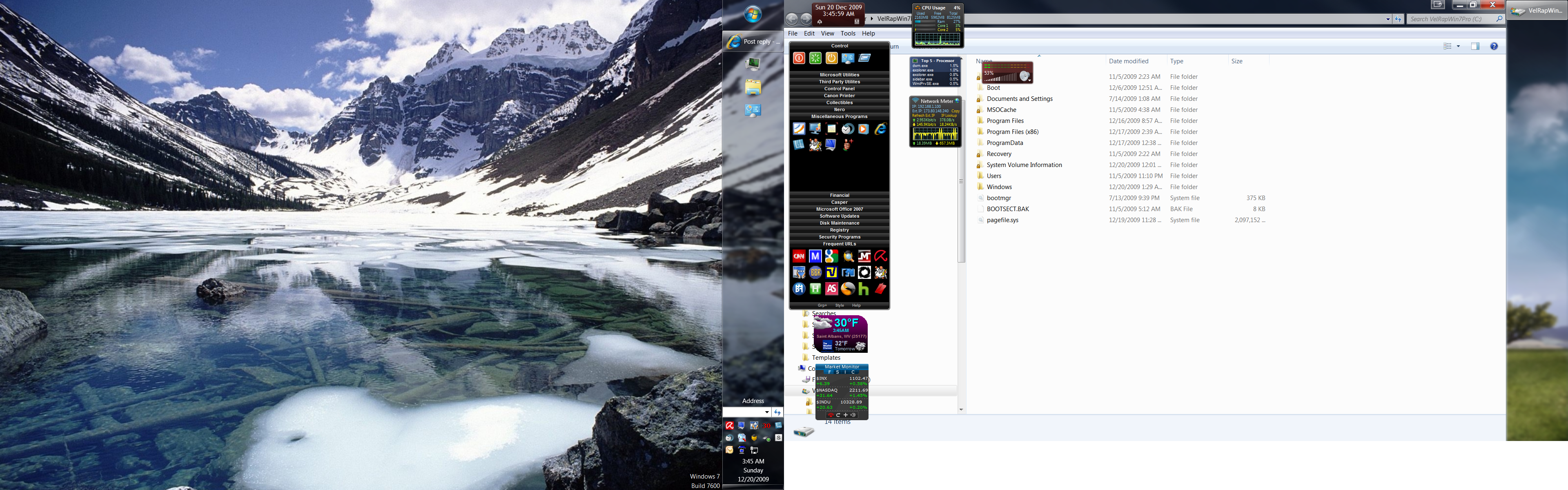Expand the Microsoft Office 2007 launcher group
The width and height of the screenshot is (1568, 490).
click(x=840, y=209)
